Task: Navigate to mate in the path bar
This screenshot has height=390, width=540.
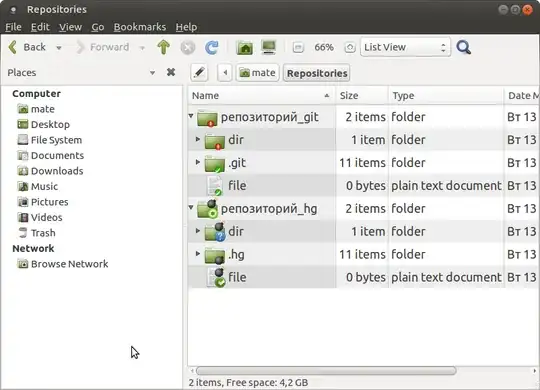Action: click(x=258, y=73)
